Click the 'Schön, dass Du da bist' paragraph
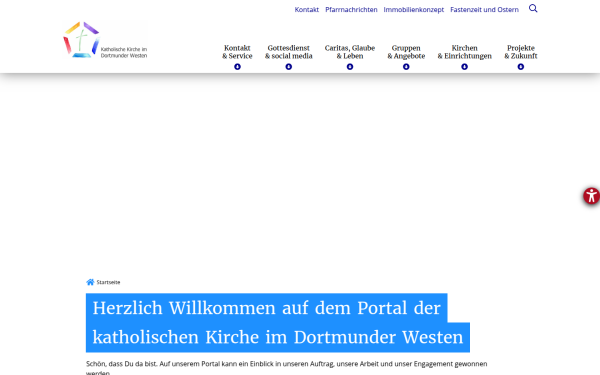This screenshot has width=600, height=375. (x=287, y=367)
